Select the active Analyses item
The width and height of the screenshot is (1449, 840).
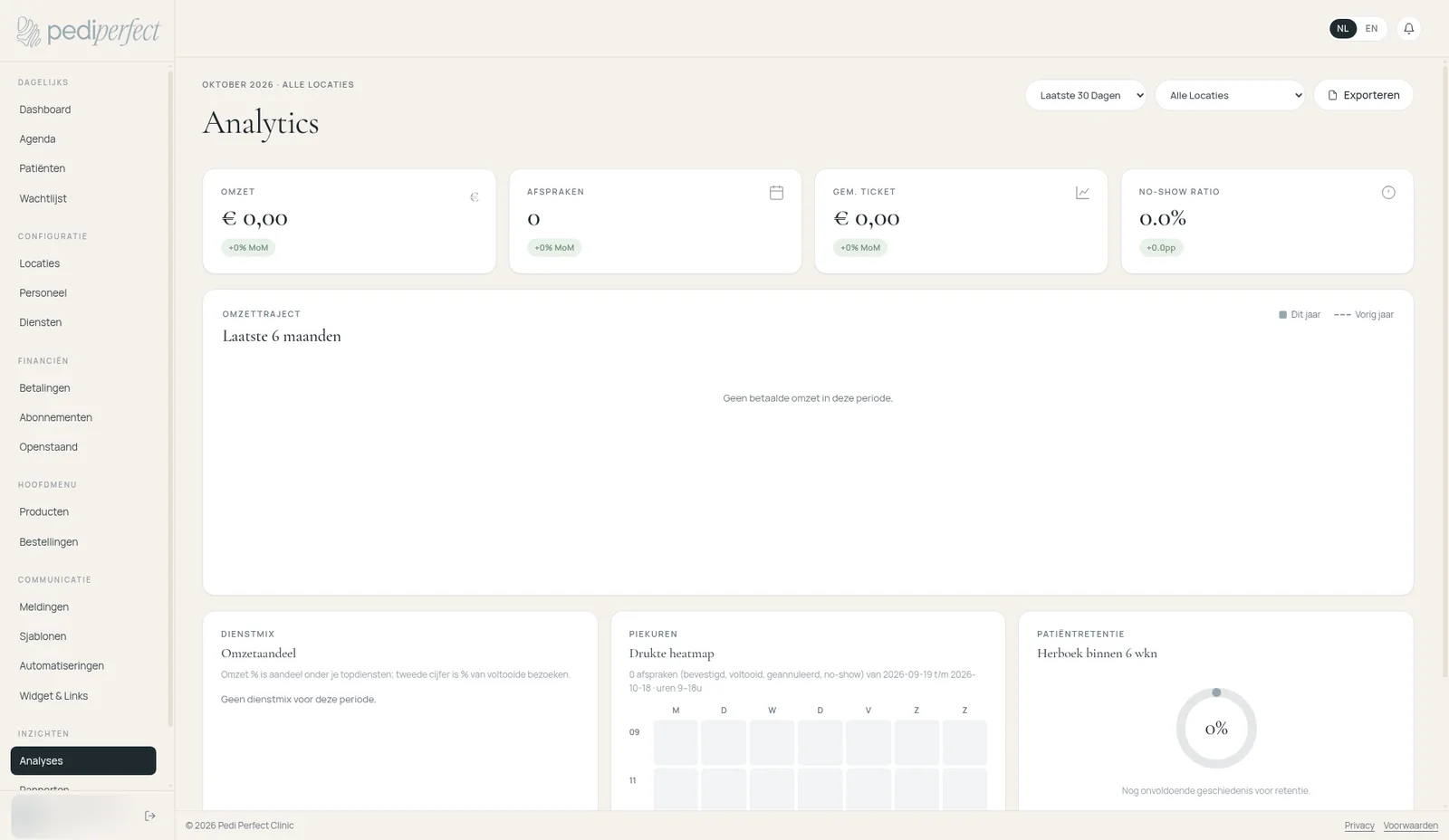pyautogui.click(x=83, y=760)
